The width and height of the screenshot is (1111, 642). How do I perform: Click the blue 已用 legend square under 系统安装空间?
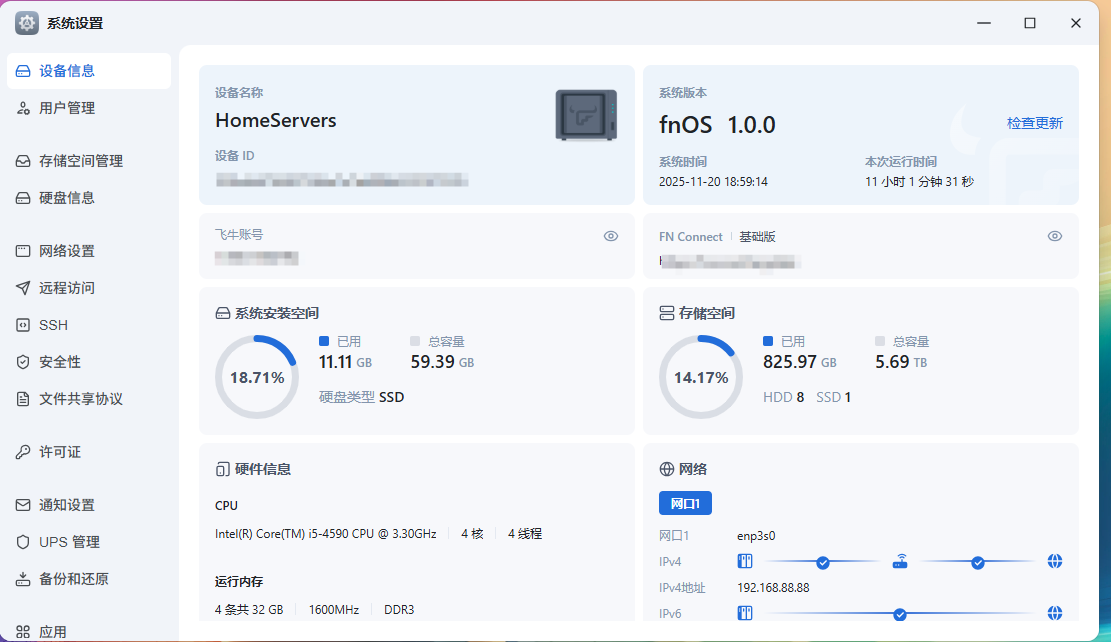click(324, 342)
